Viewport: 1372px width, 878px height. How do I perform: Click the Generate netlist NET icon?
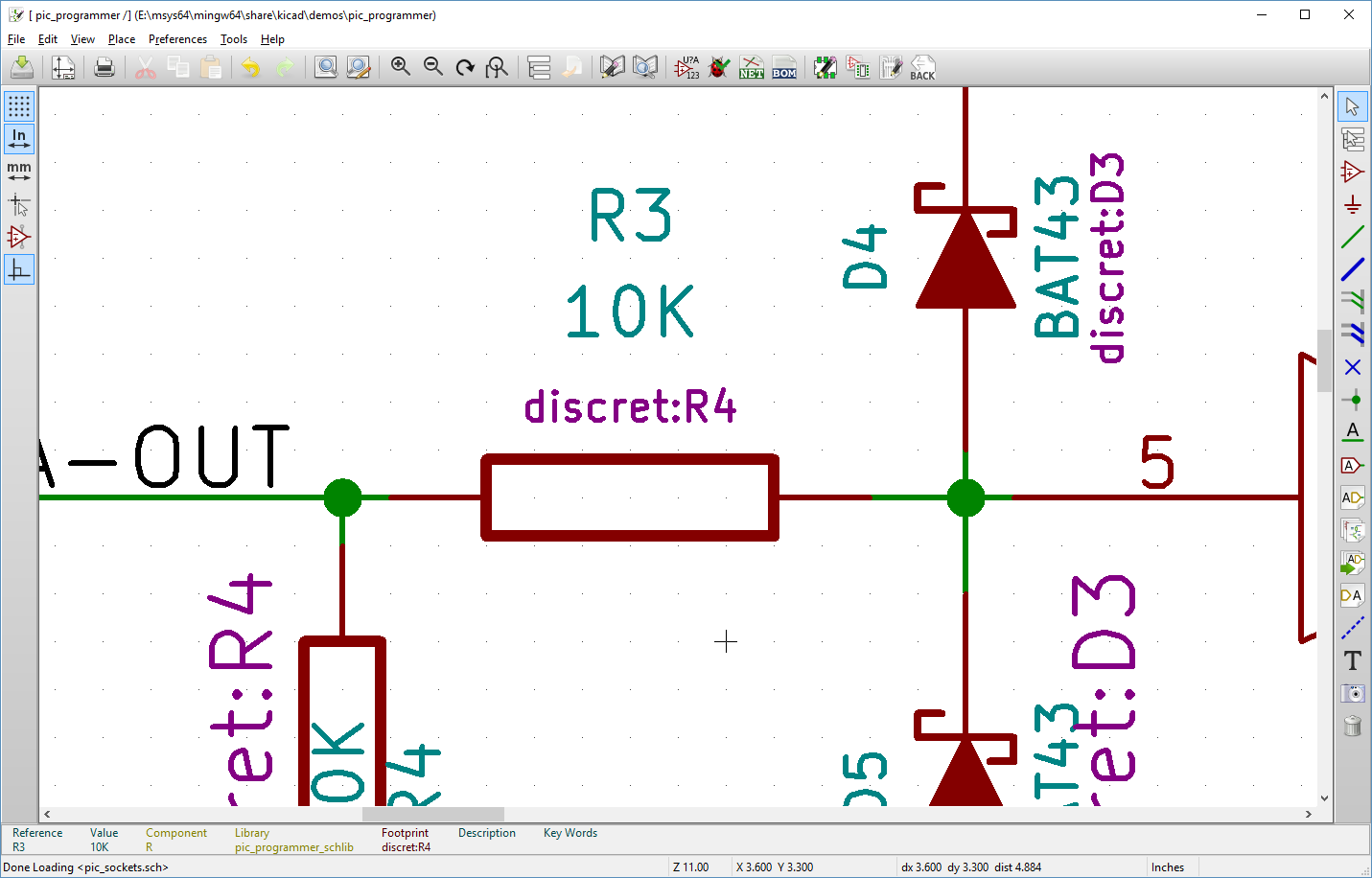(752, 67)
